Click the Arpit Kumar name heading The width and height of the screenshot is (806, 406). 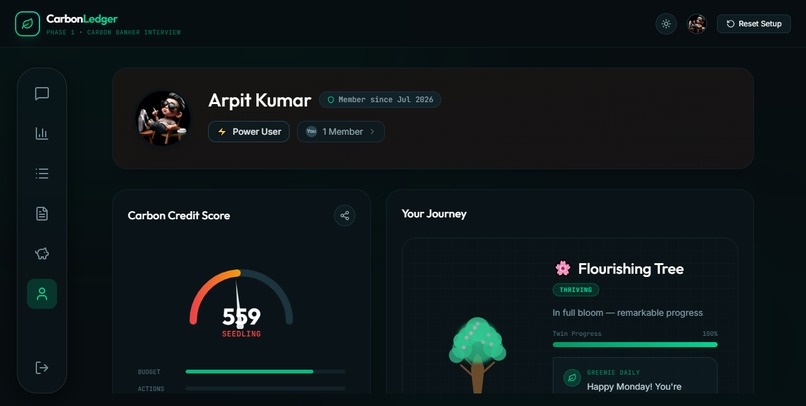[260, 100]
